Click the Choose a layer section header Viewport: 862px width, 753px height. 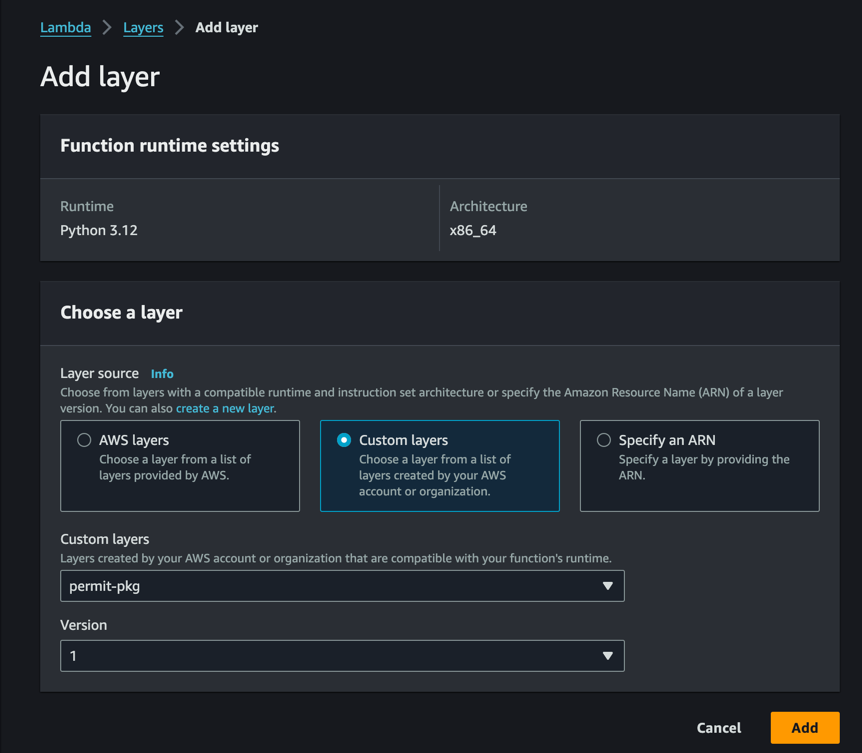(x=121, y=312)
